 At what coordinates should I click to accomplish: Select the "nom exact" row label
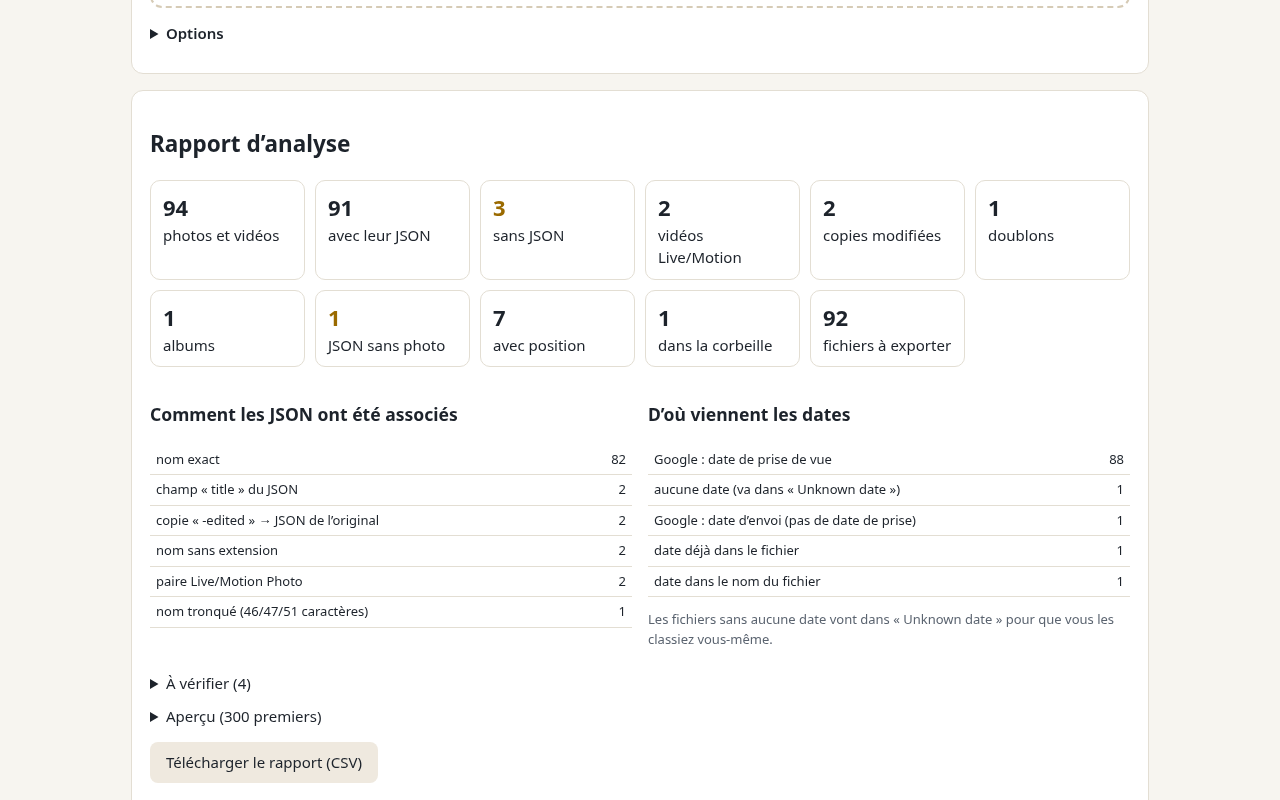pyautogui.click(x=188, y=460)
